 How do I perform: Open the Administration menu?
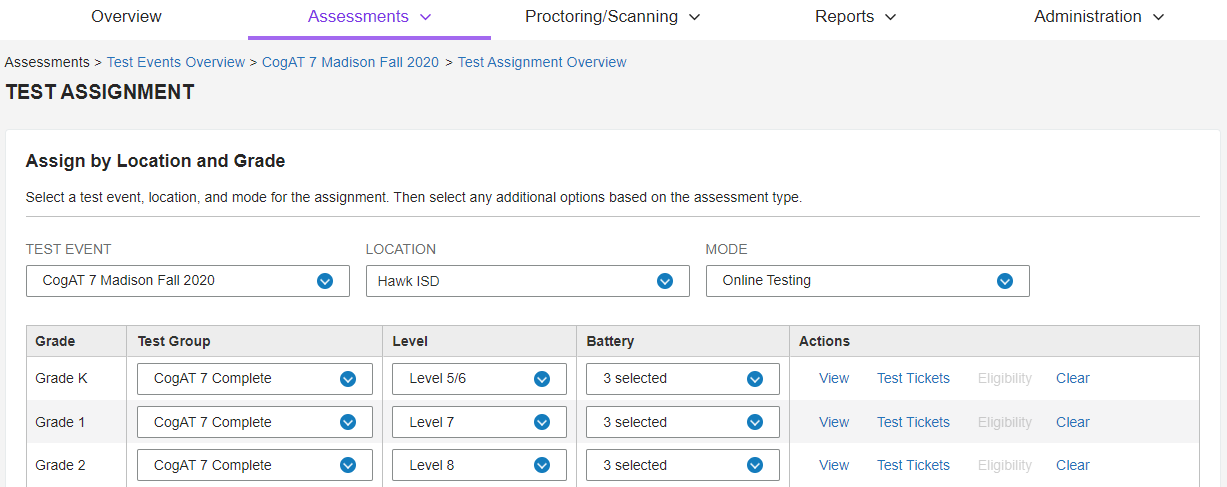point(1099,17)
